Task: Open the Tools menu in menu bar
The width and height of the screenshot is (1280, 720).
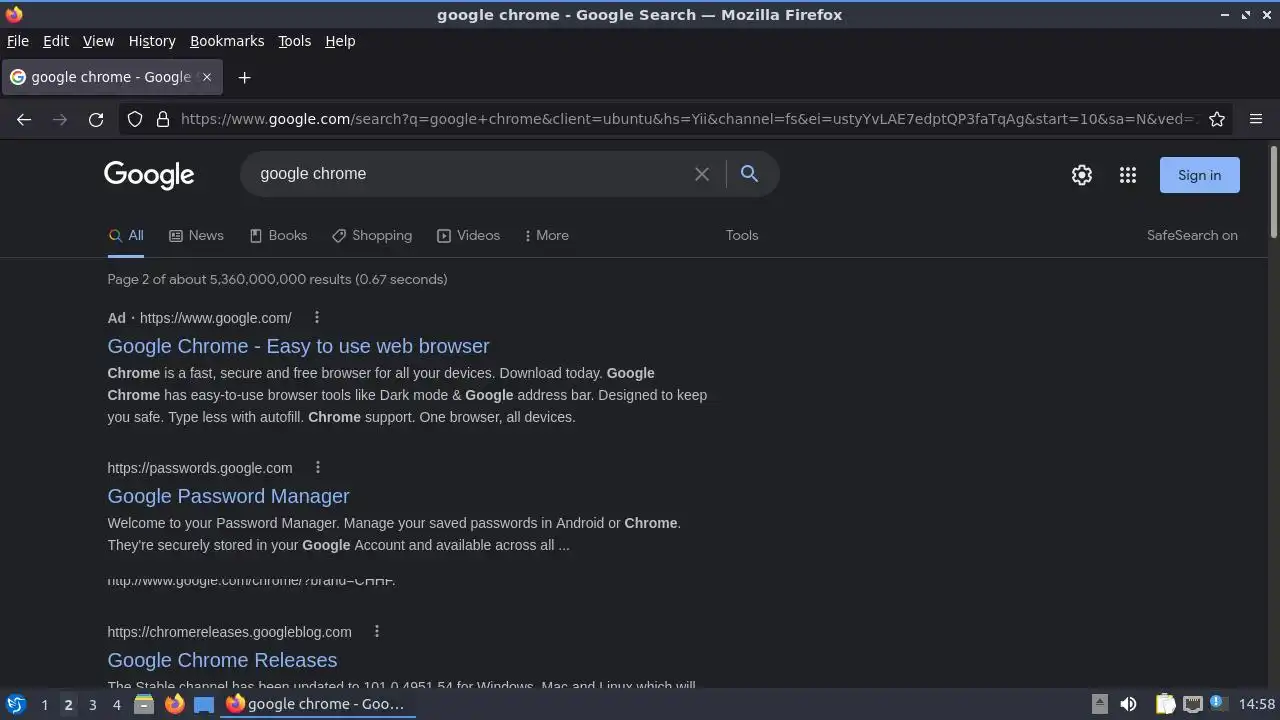Action: click(x=294, y=41)
